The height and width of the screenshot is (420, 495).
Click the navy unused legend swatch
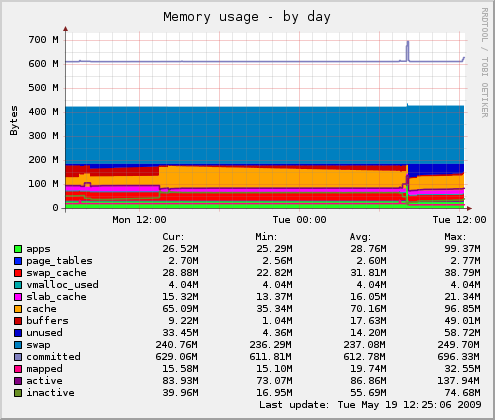pyautogui.click(x=18, y=333)
